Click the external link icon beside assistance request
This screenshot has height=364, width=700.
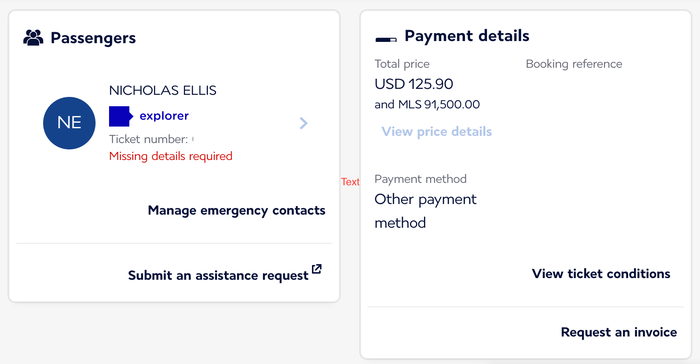[317, 269]
